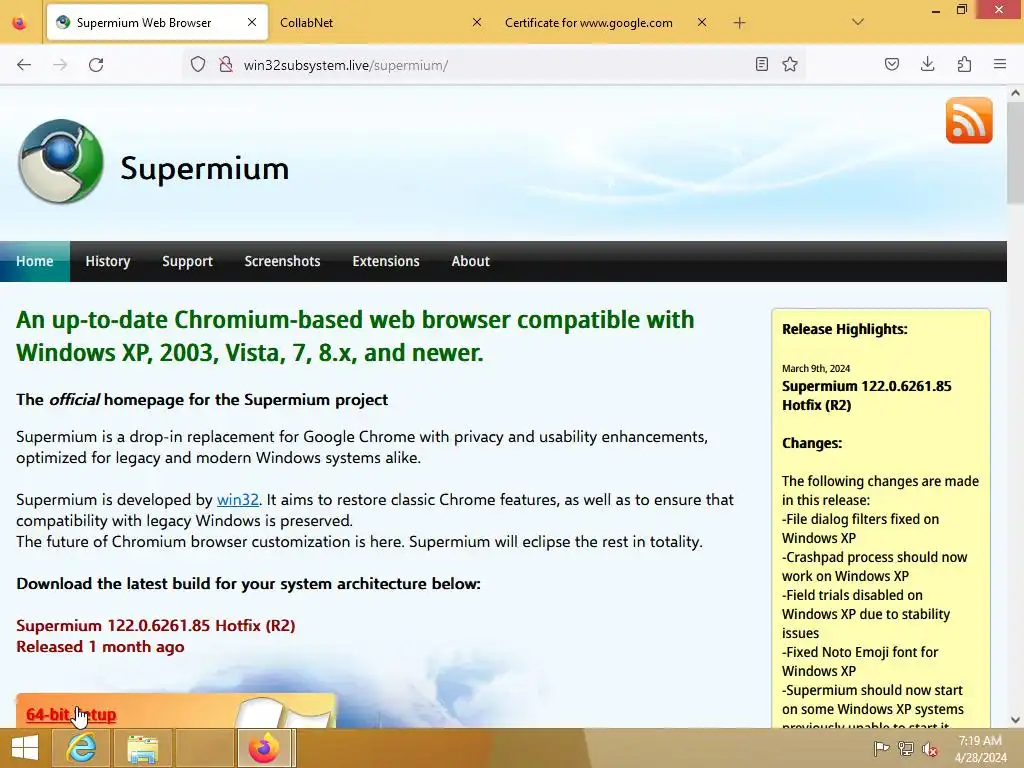Click the 64-bit Setup download link
Image resolution: width=1024 pixels, height=768 pixels.
(x=71, y=714)
